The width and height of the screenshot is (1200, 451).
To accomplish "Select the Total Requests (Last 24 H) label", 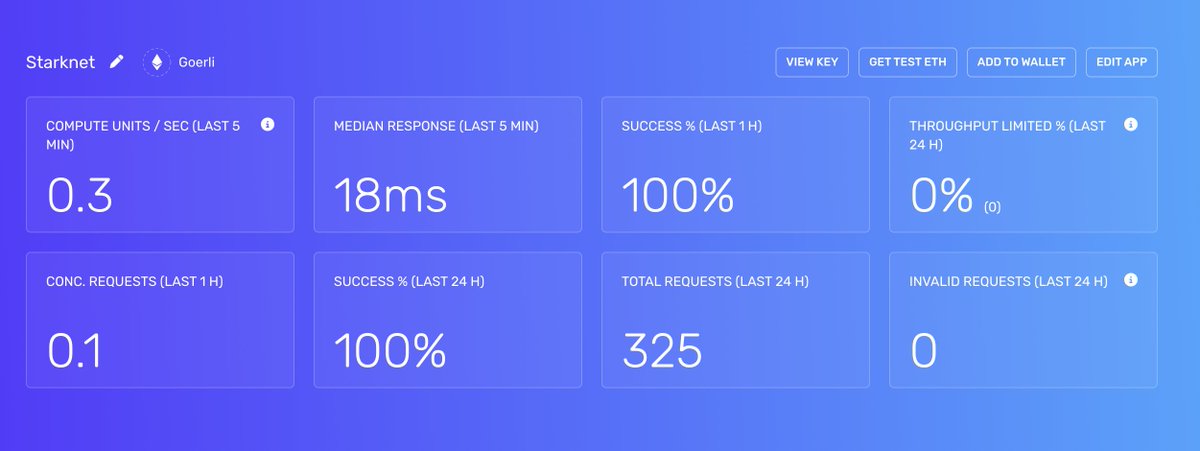I will (x=715, y=282).
